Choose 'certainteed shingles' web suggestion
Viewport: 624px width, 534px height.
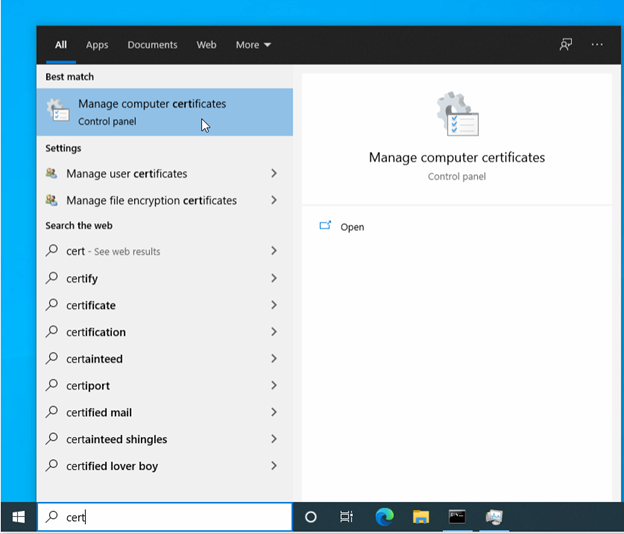tap(116, 439)
